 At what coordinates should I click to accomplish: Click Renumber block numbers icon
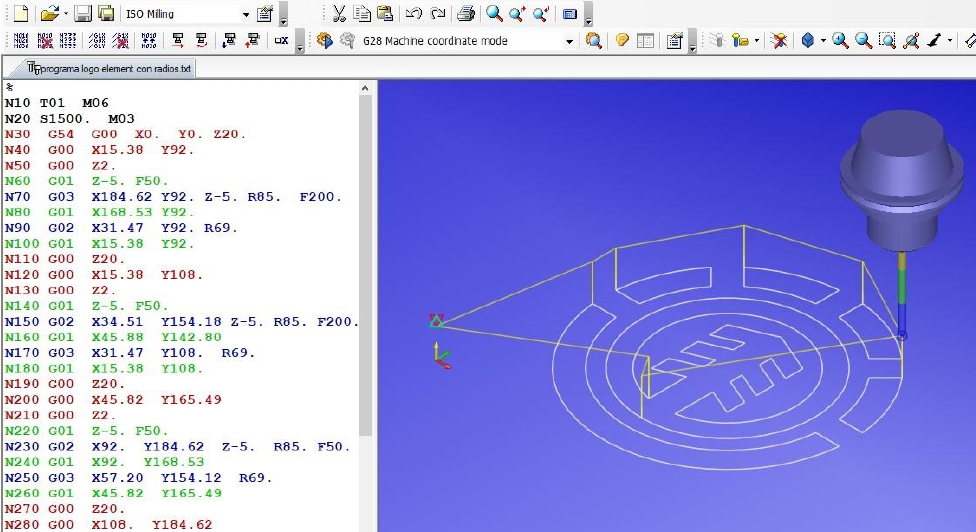21,40
